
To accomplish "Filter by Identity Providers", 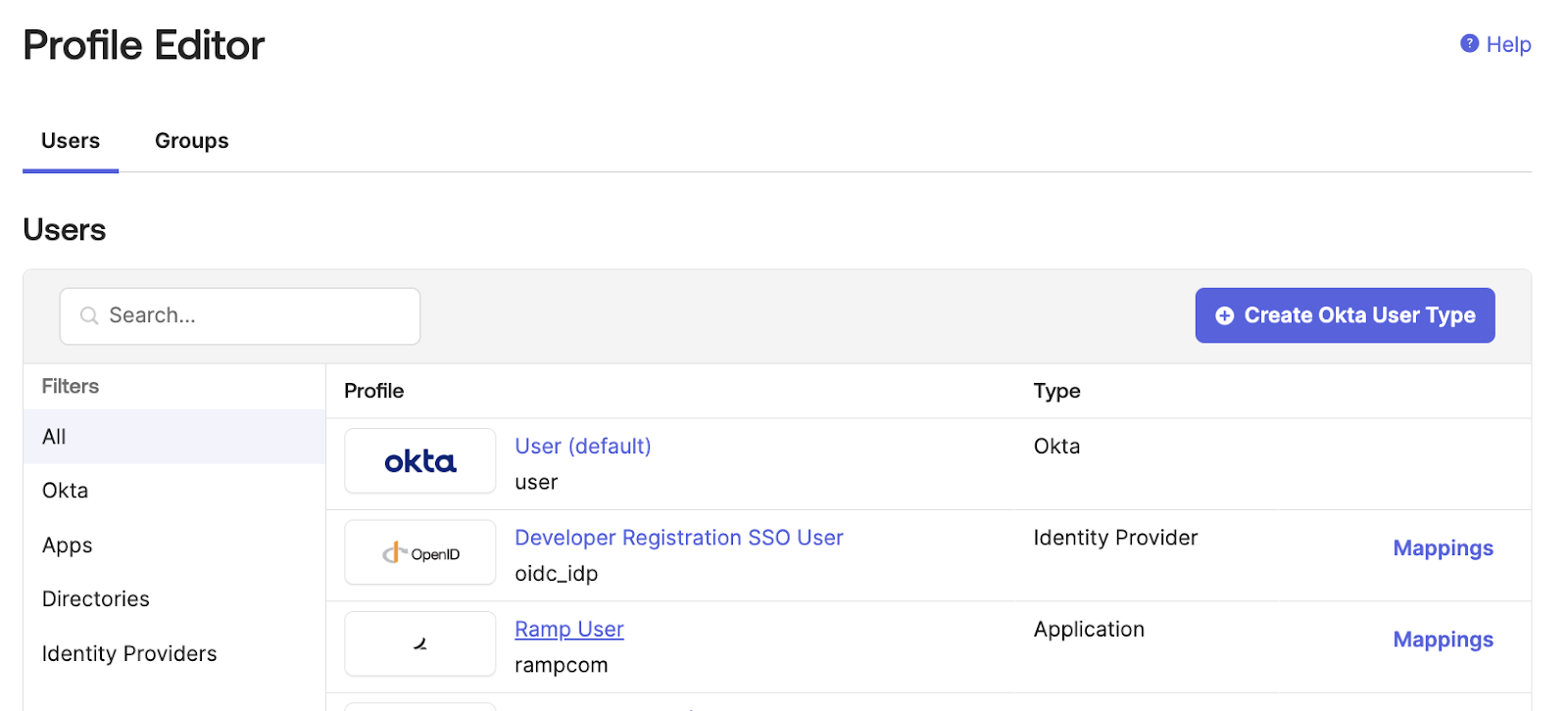I will (x=174, y=653).
